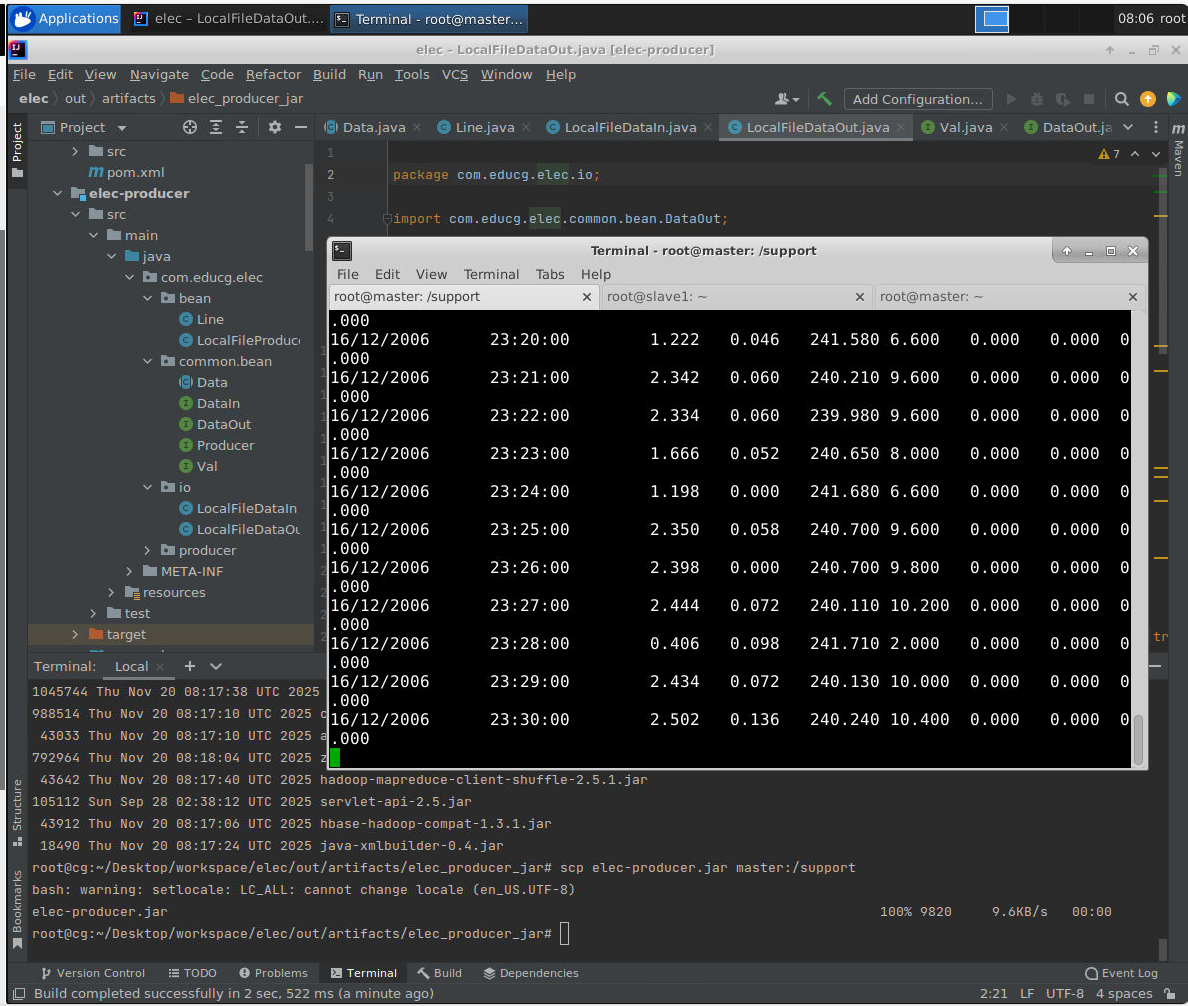Viewport: 1188px width, 1006px height.
Task: Click the Build hammer icon in toolbar
Action: 824,99
